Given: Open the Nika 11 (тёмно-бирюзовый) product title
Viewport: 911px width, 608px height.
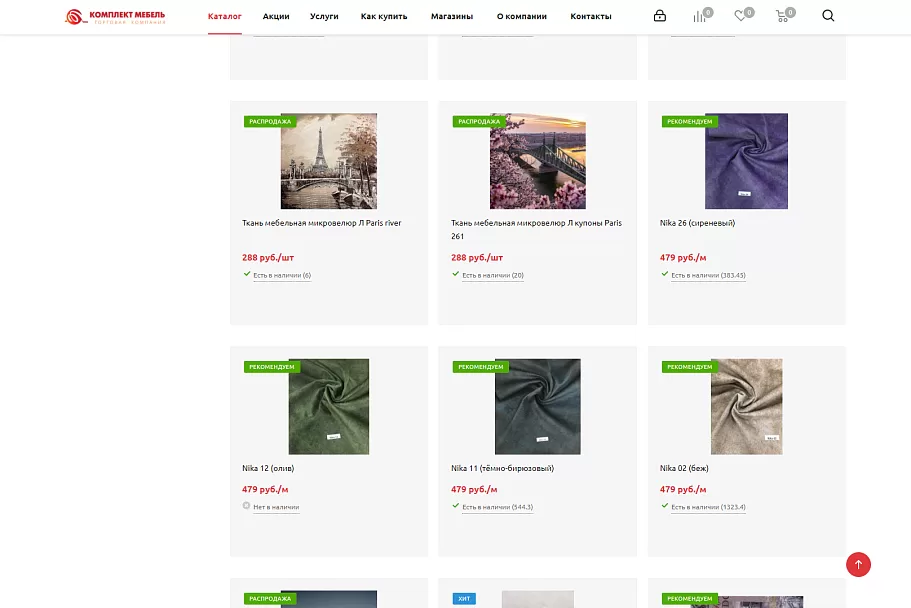Looking at the screenshot, I should click(503, 468).
